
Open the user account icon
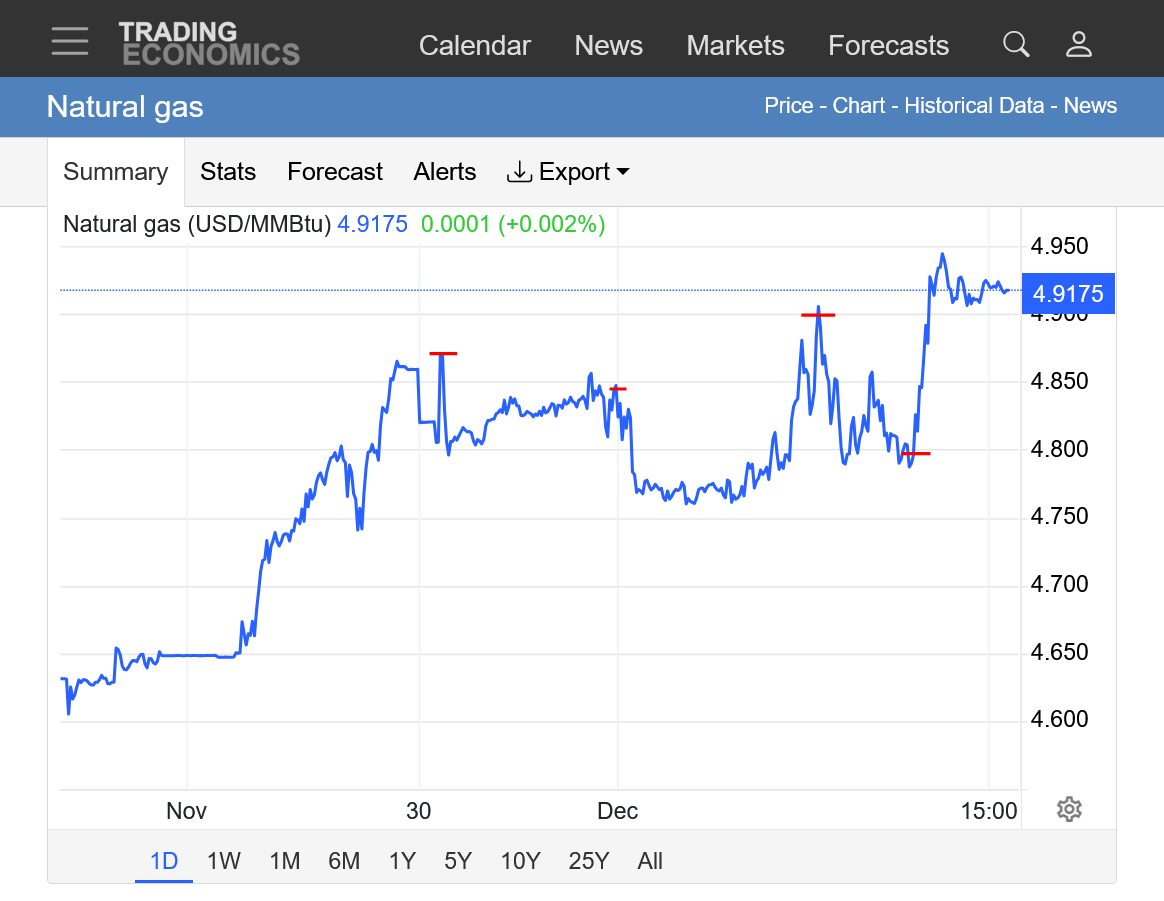(1079, 44)
